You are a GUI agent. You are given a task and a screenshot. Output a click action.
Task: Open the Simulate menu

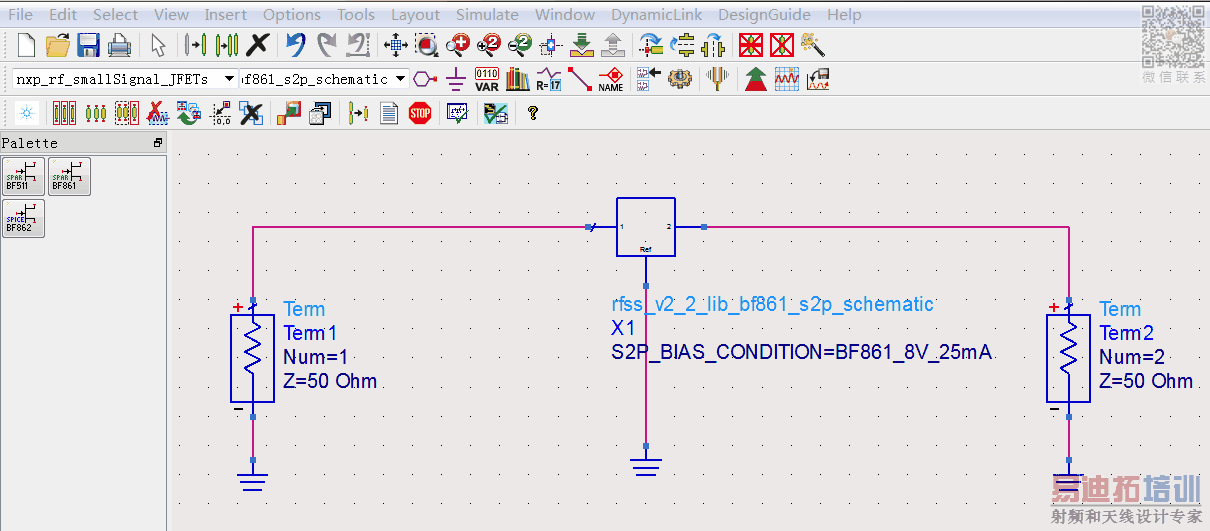(x=487, y=14)
